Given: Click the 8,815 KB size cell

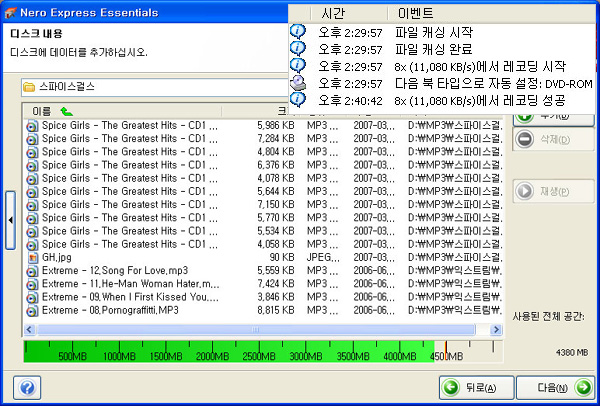Looking at the screenshot, I should point(276,310).
